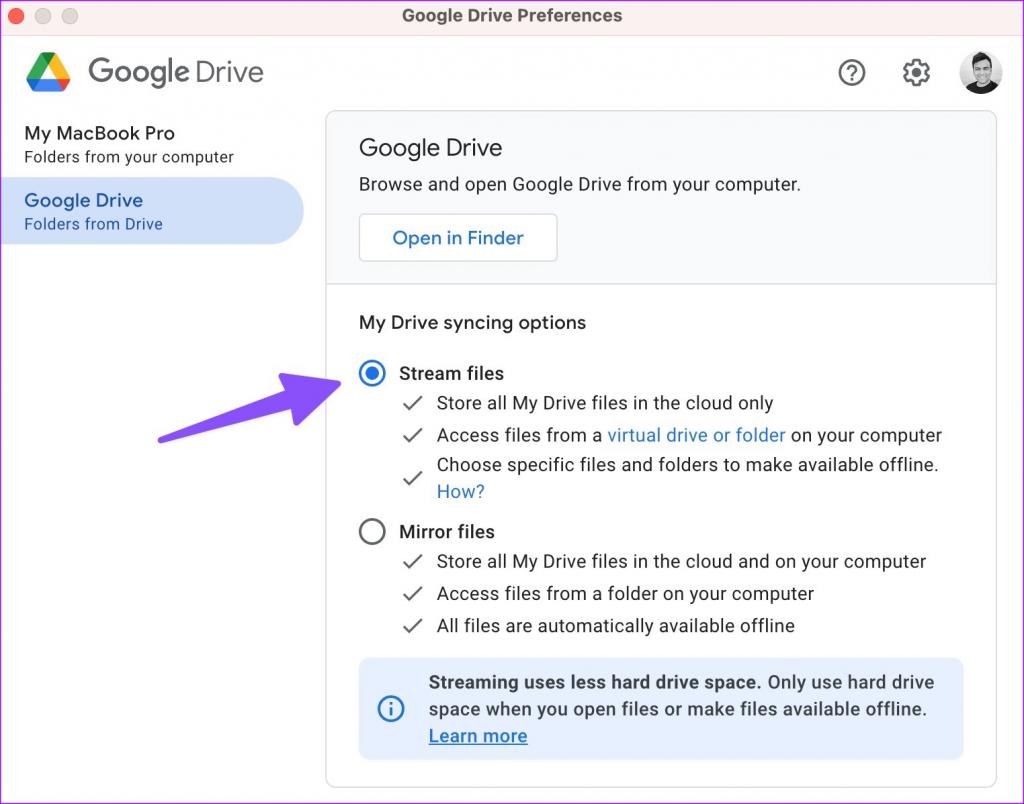The width and height of the screenshot is (1024, 804).
Task: Open settings via the gear icon
Action: 916,72
